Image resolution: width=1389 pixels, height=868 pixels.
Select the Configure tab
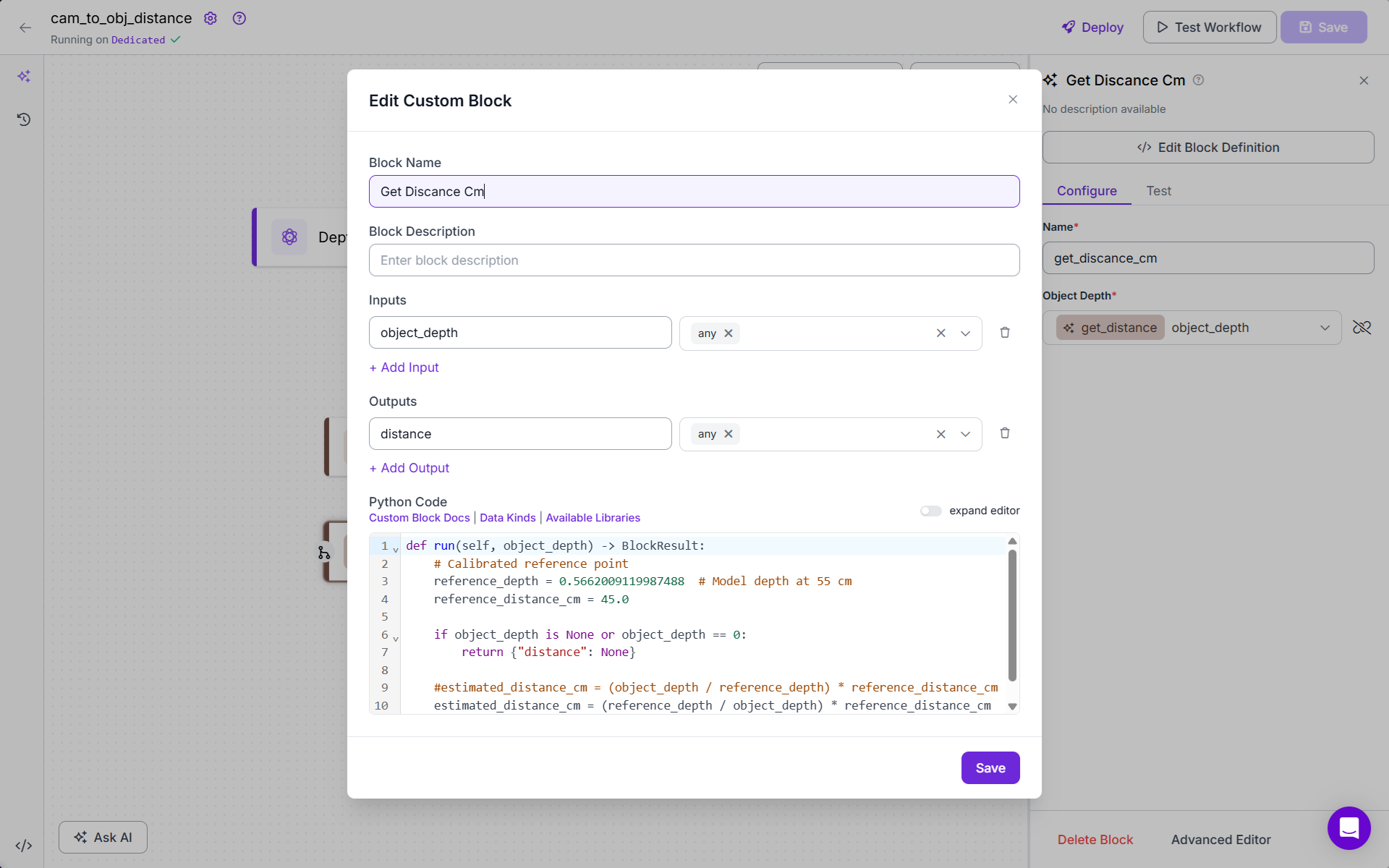click(x=1087, y=191)
